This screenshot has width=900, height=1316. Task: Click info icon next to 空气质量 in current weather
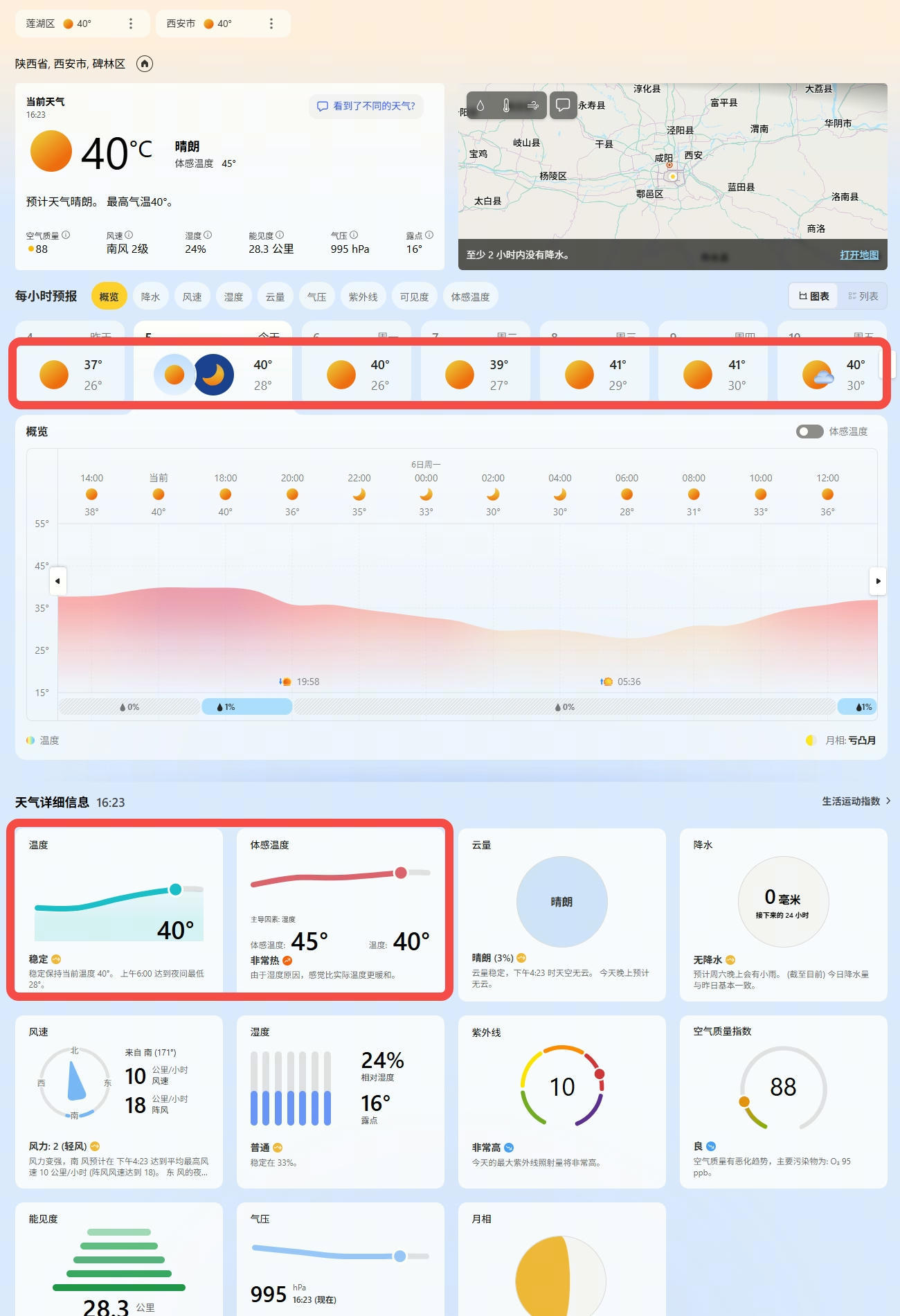pyautogui.click(x=66, y=235)
